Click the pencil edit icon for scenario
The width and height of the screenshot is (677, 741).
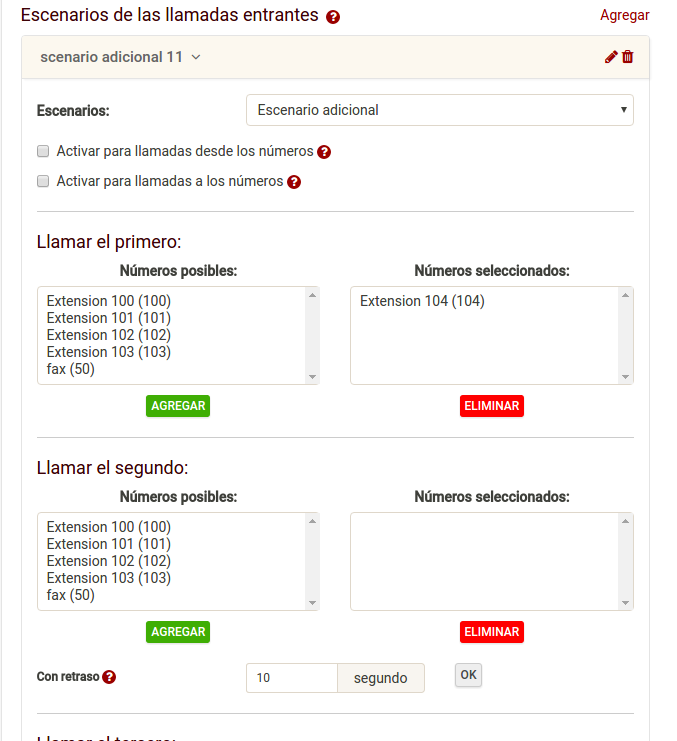611,57
